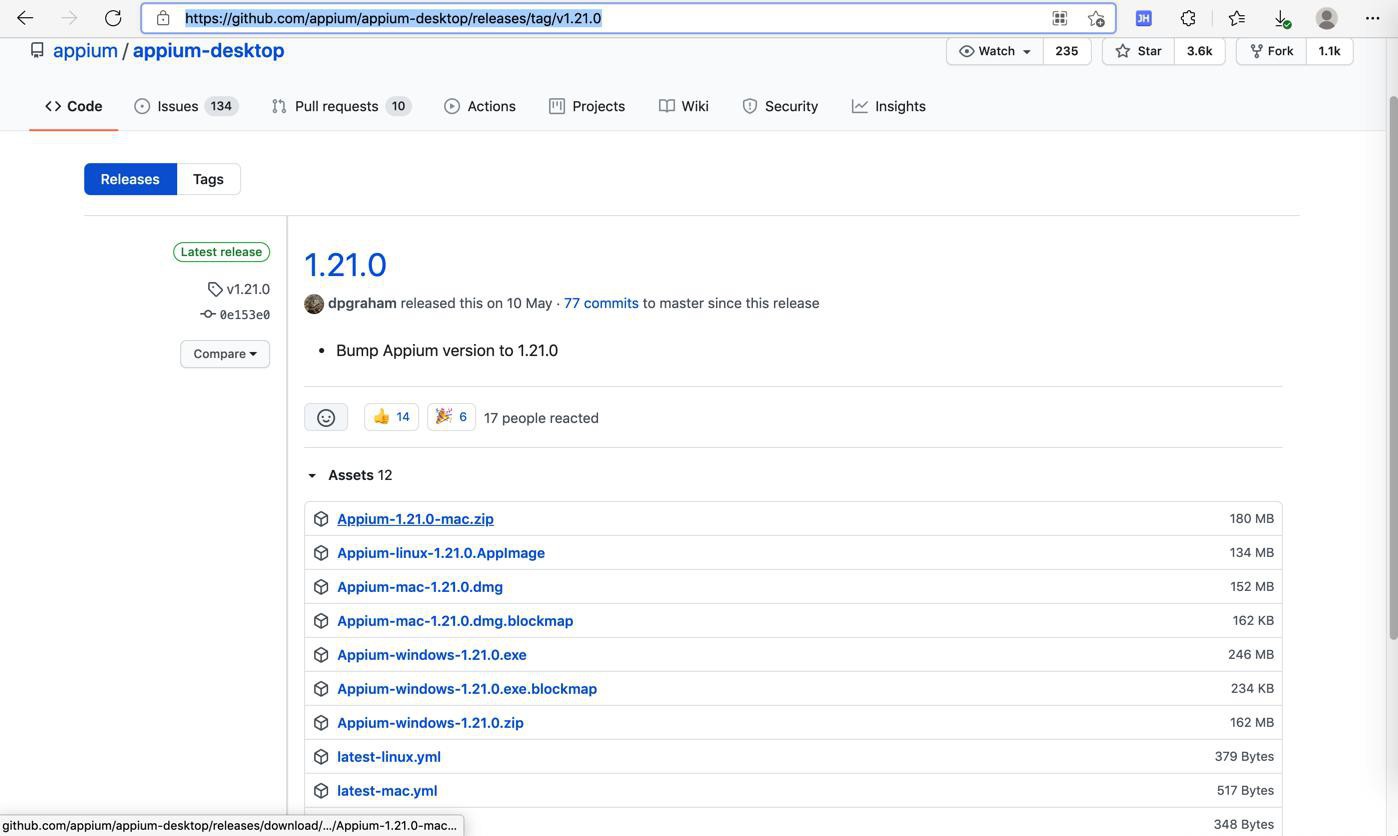The width and height of the screenshot is (1398, 836).
Task: Click dpgraham's avatar image
Action: click(x=314, y=304)
